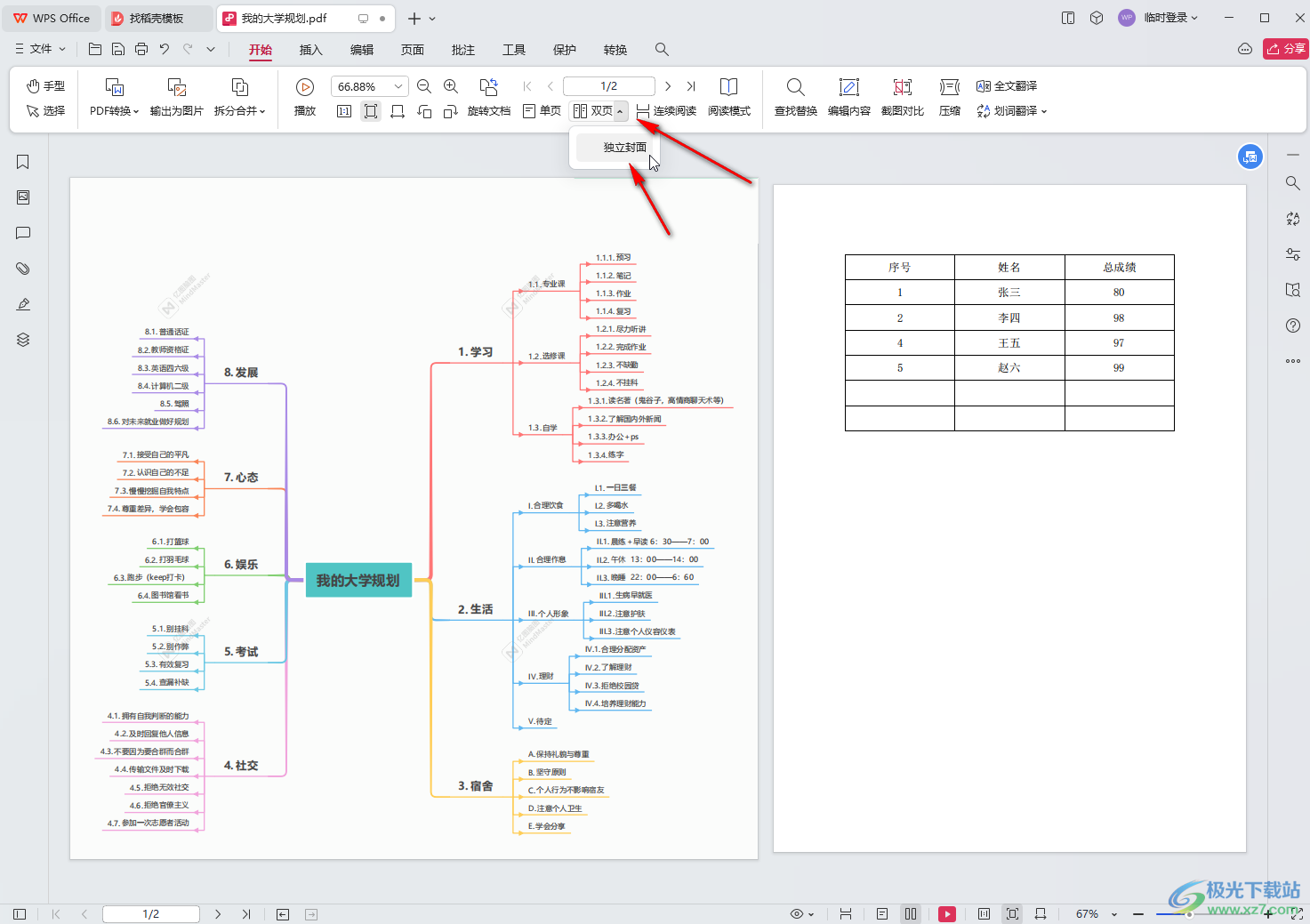Click the toolbar page number field 1/2
This screenshot has width=1310, height=924.
(x=609, y=86)
